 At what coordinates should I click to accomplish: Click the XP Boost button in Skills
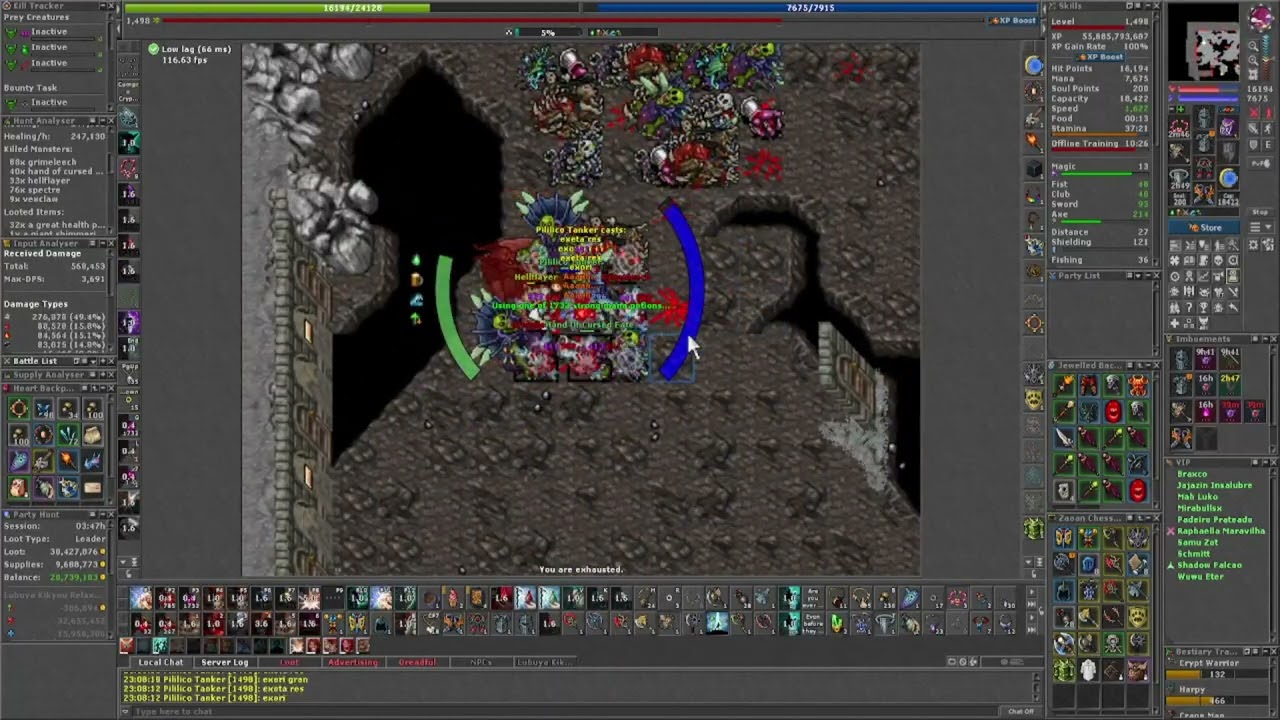click(x=1098, y=57)
